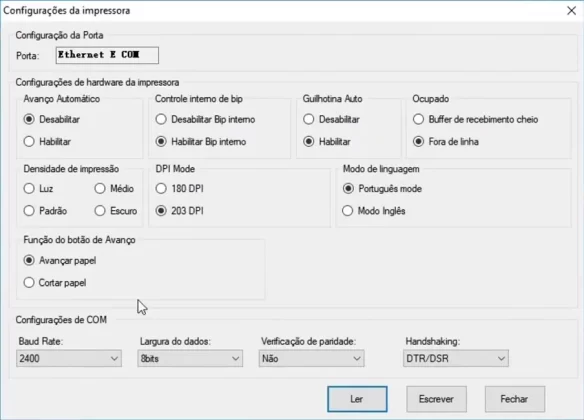Open Verificação de paridade dropdown

point(311,359)
